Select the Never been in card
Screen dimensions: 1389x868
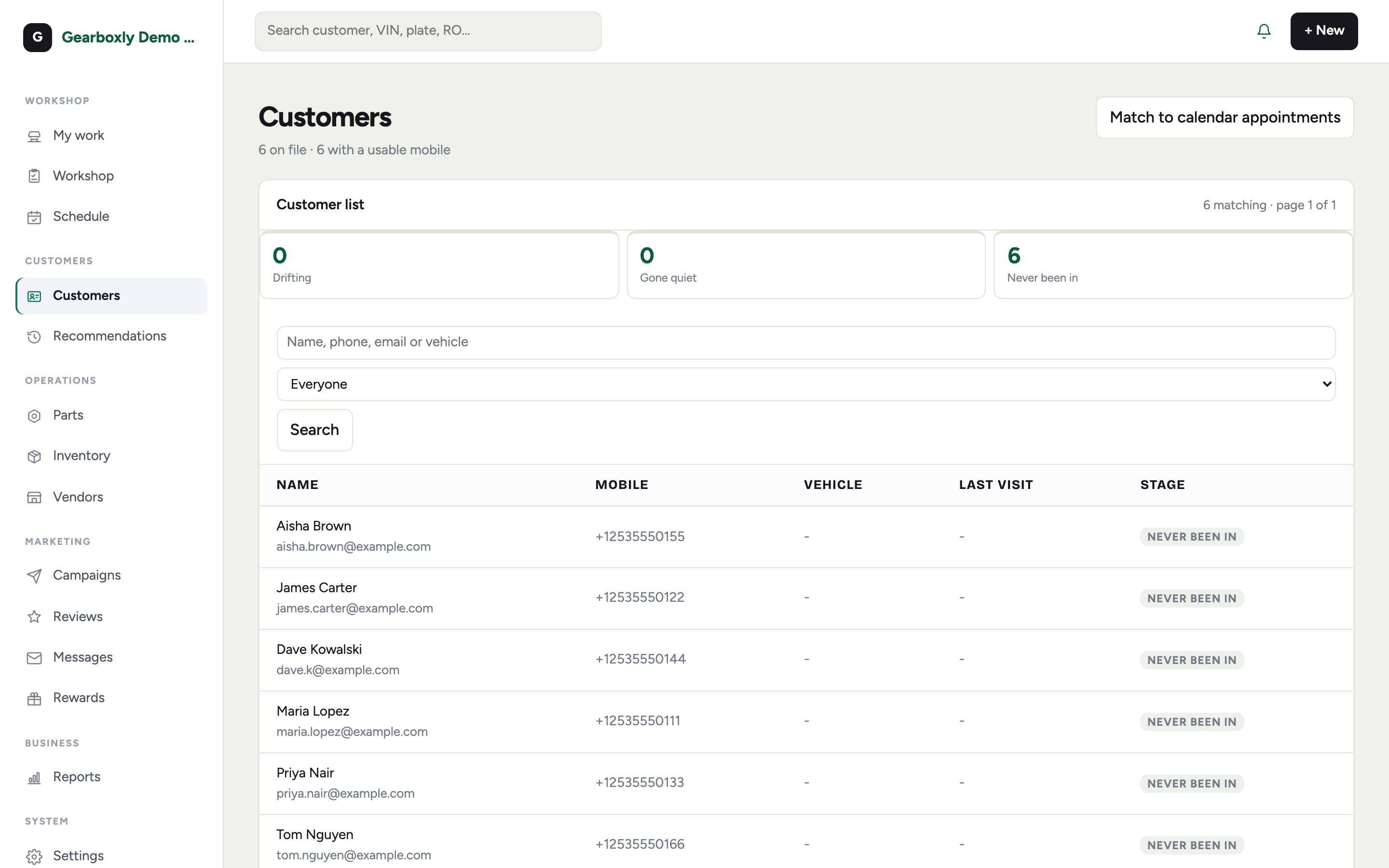1173,265
